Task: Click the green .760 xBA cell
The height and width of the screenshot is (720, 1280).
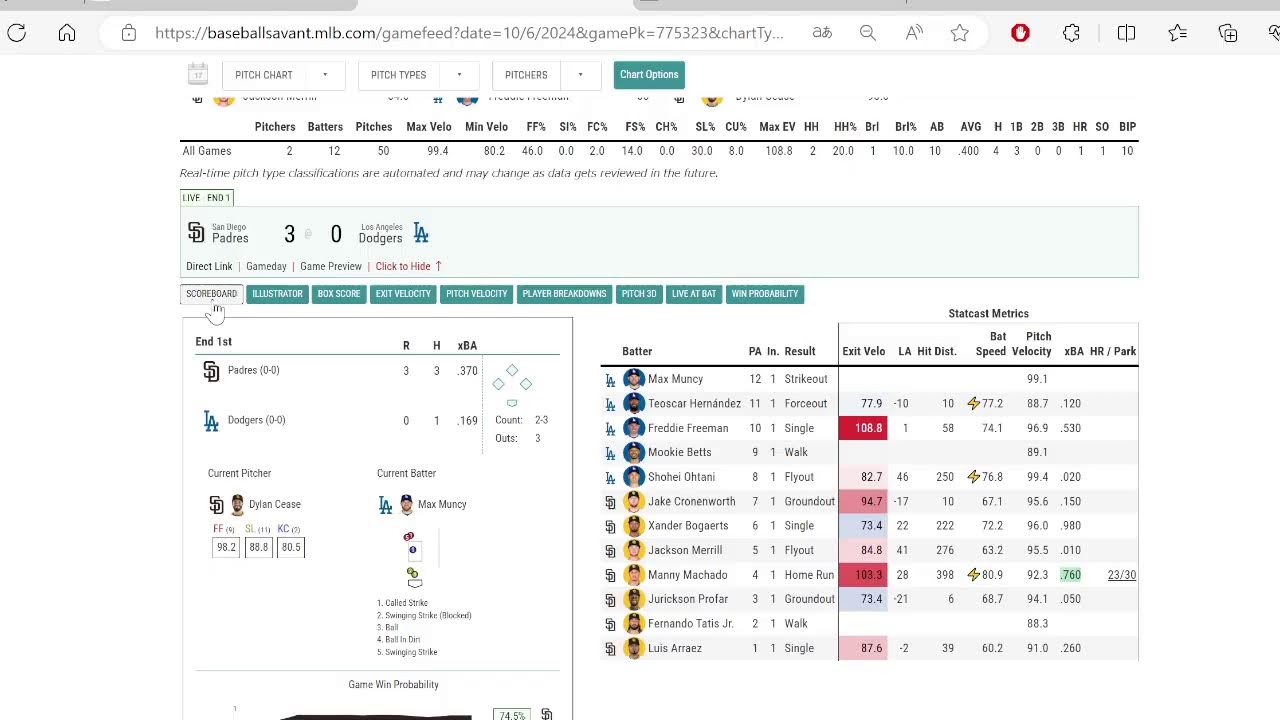Action: click(1071, 575)
